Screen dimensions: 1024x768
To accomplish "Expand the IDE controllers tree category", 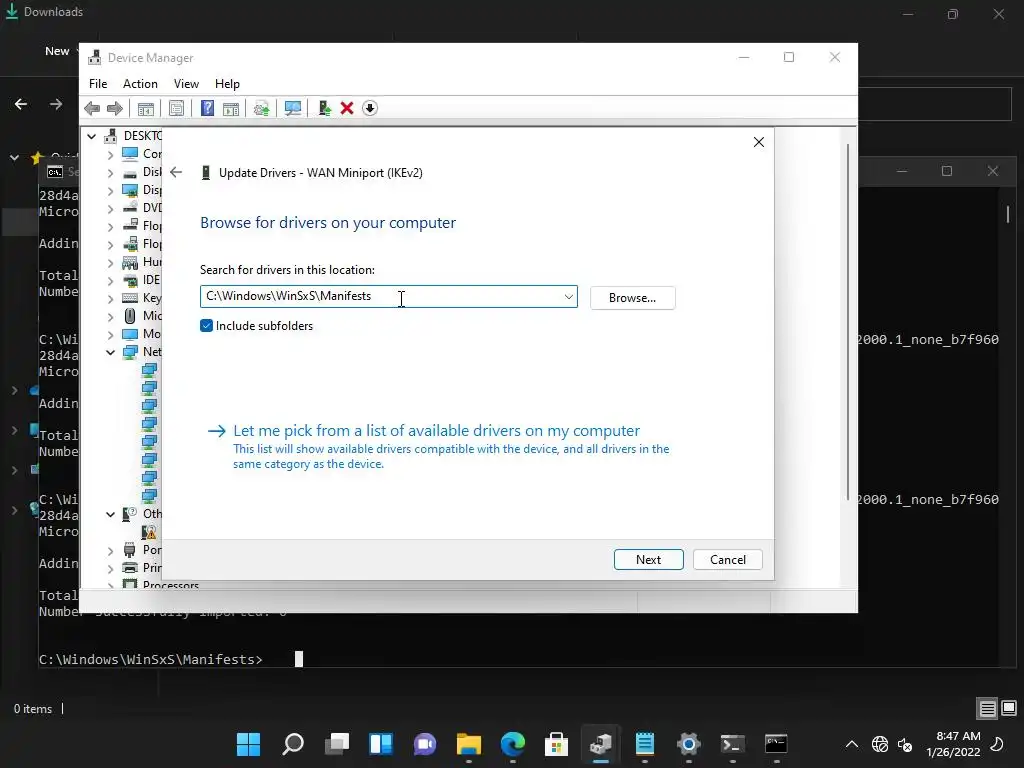I will pos(110,281).
